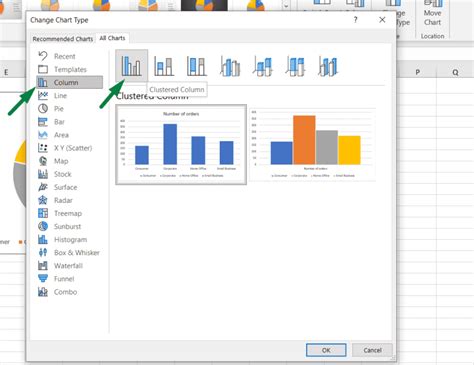Expand the chart styles gallery dropdown arrow
The height and width of the screenshot is (365, 474).
[x=286, y=6]
